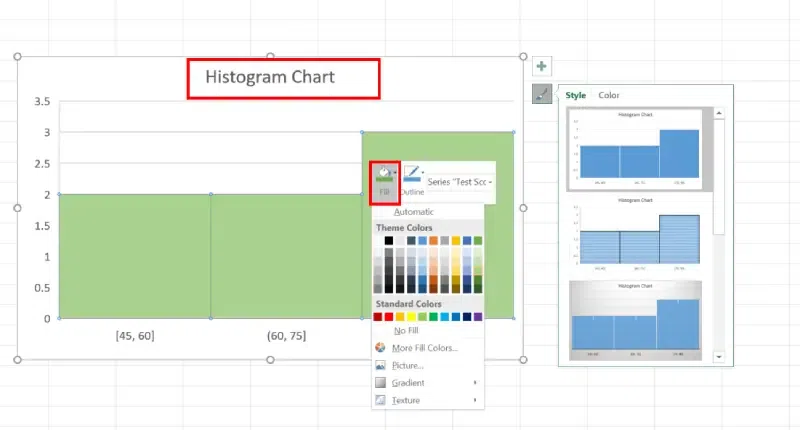Click the Picture fill icon
Screen dimensions: 800x430
(380, 365)
